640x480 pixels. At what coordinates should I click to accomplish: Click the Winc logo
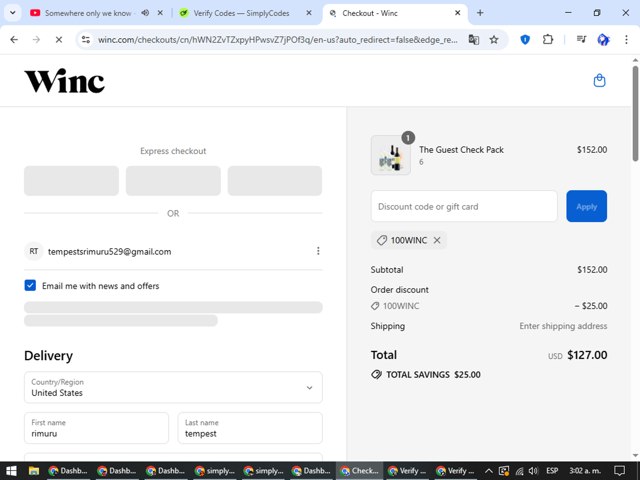[x=64, y=81]
